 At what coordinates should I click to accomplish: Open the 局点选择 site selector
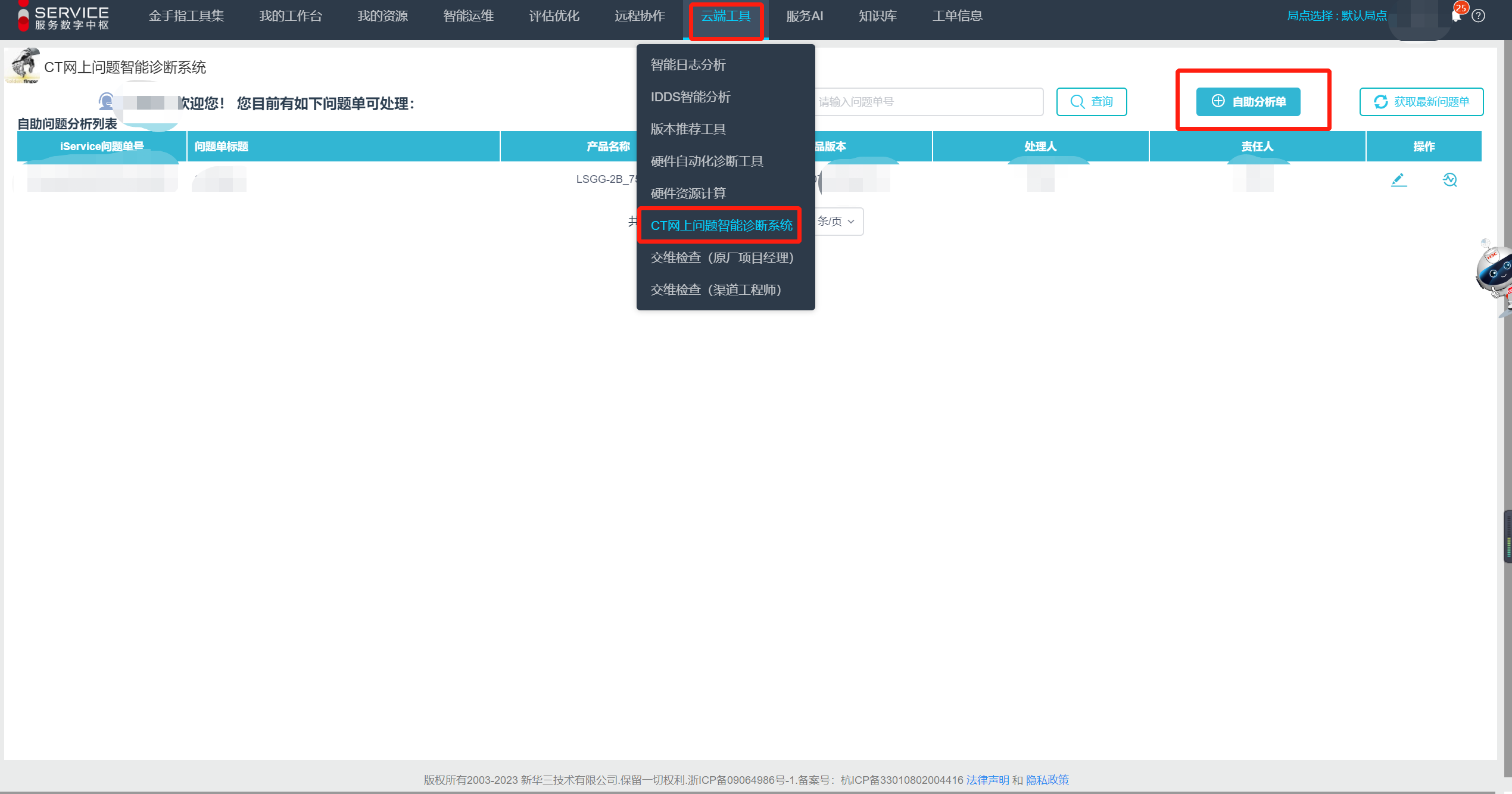click(1336, 16)
